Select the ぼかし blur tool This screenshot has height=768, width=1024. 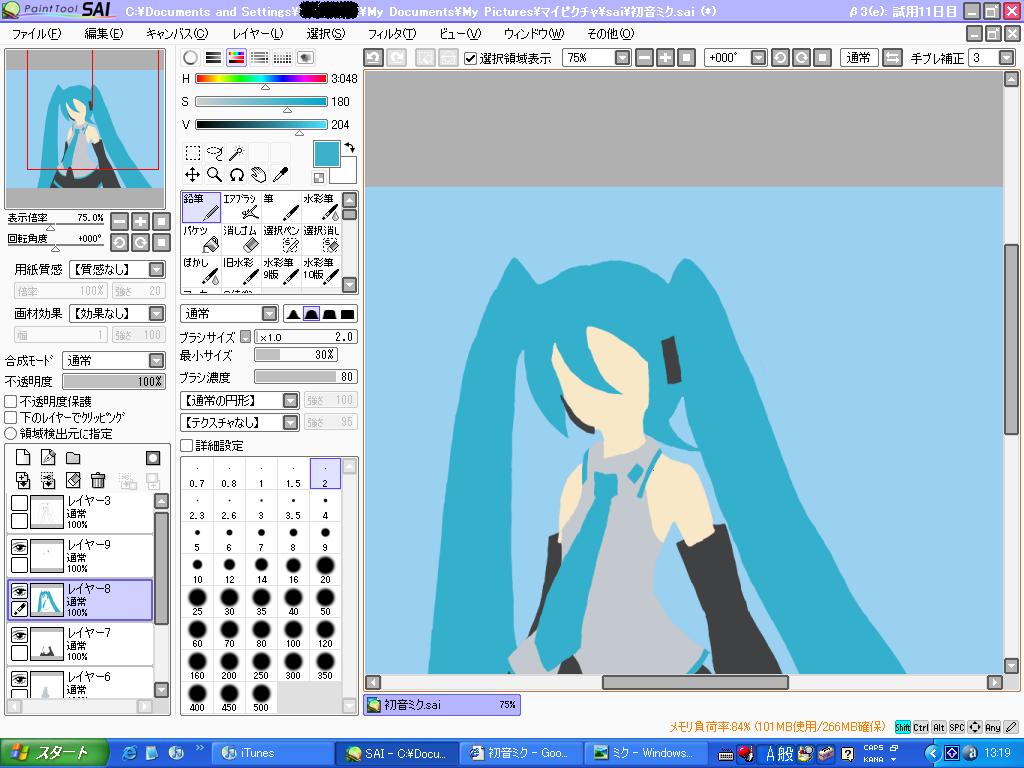click(201, 271)
